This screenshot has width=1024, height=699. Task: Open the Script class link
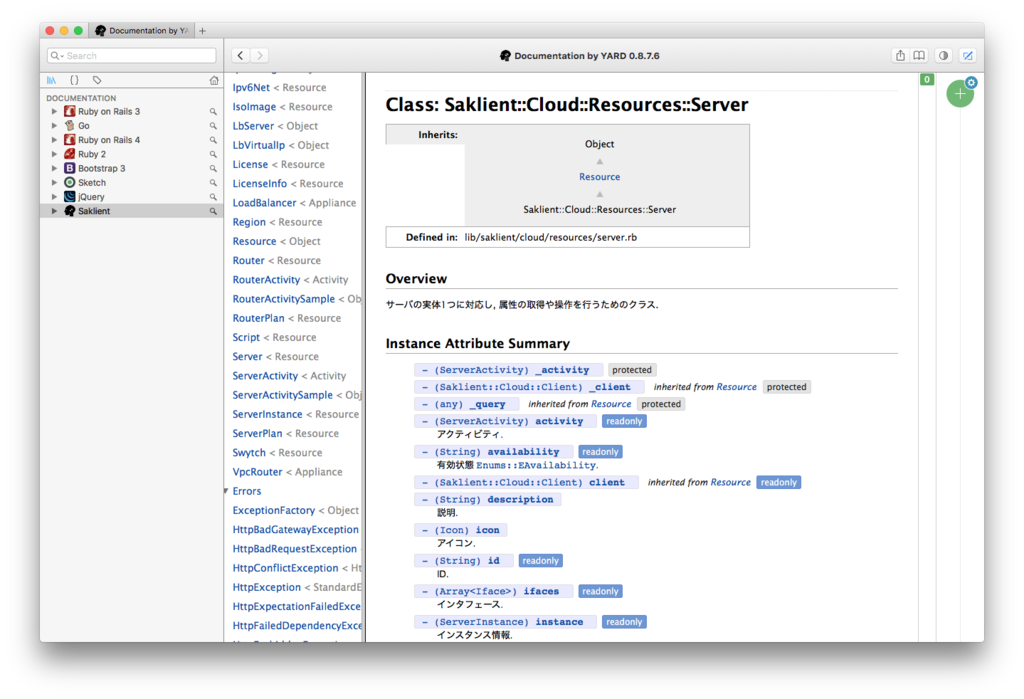[246, 338]
